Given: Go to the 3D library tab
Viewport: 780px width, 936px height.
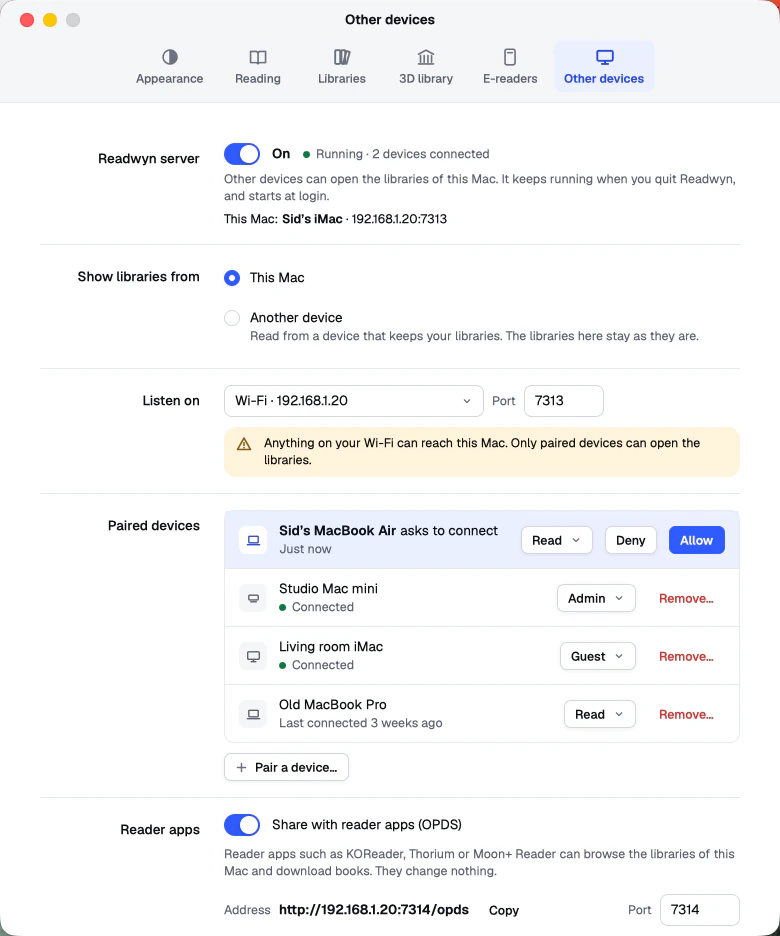Looking at the screenshot, I should pos(426,66).
